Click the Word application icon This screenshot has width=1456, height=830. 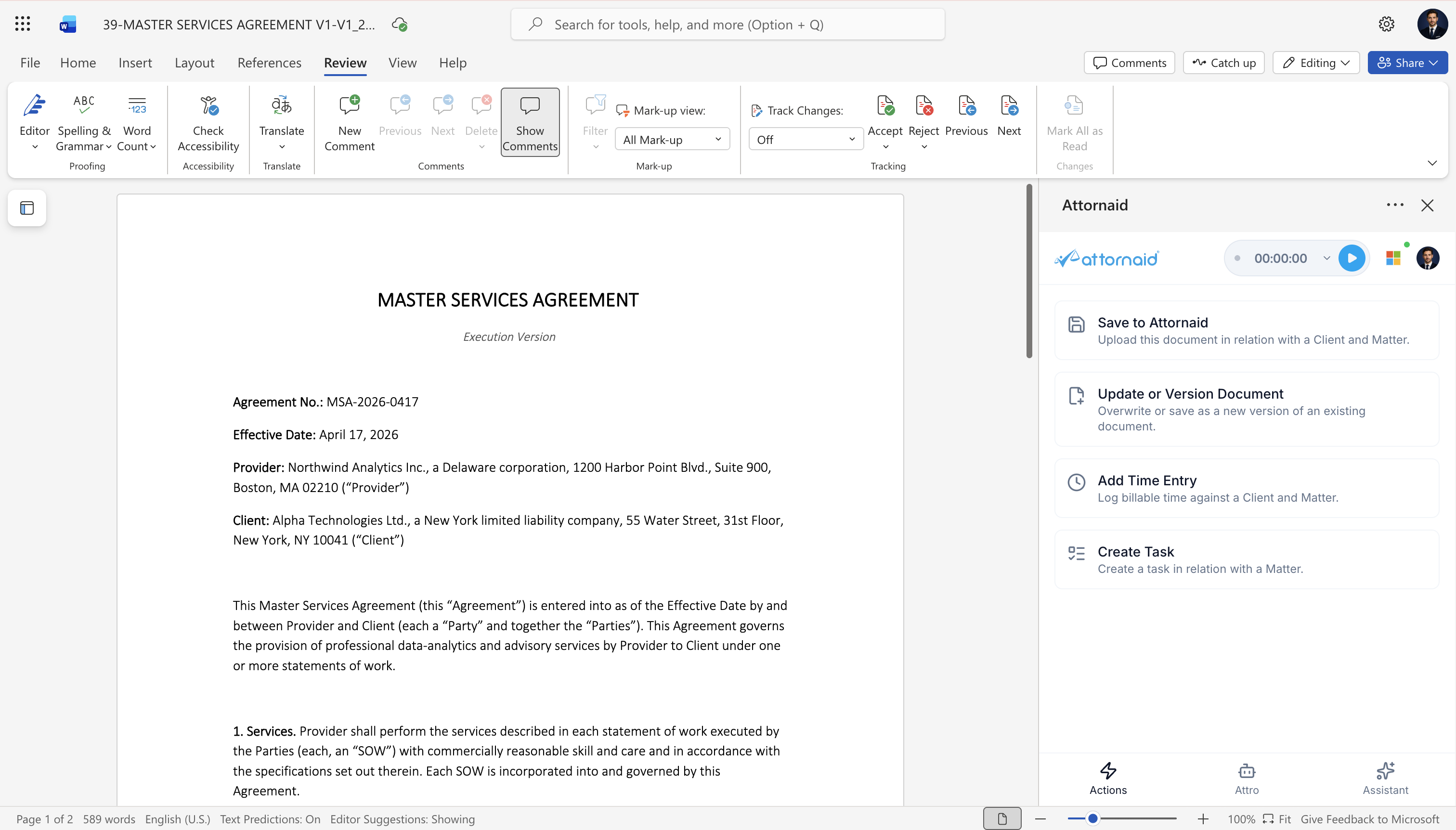[x=68, y=24]
